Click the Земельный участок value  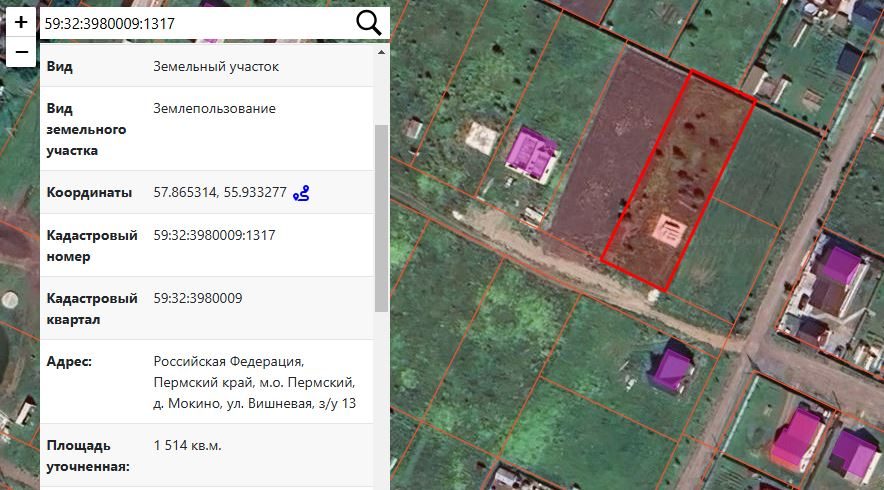(216, 67)
